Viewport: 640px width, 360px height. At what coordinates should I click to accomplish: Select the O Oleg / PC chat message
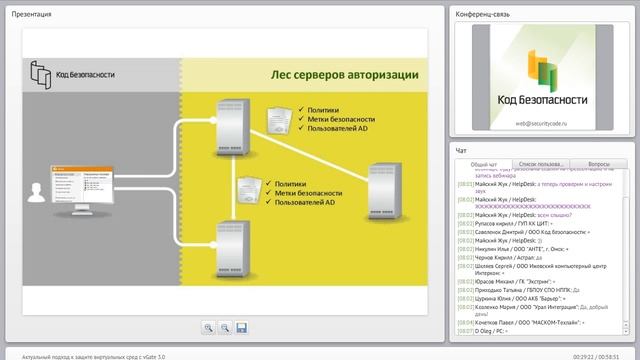[x=483, y=331]
